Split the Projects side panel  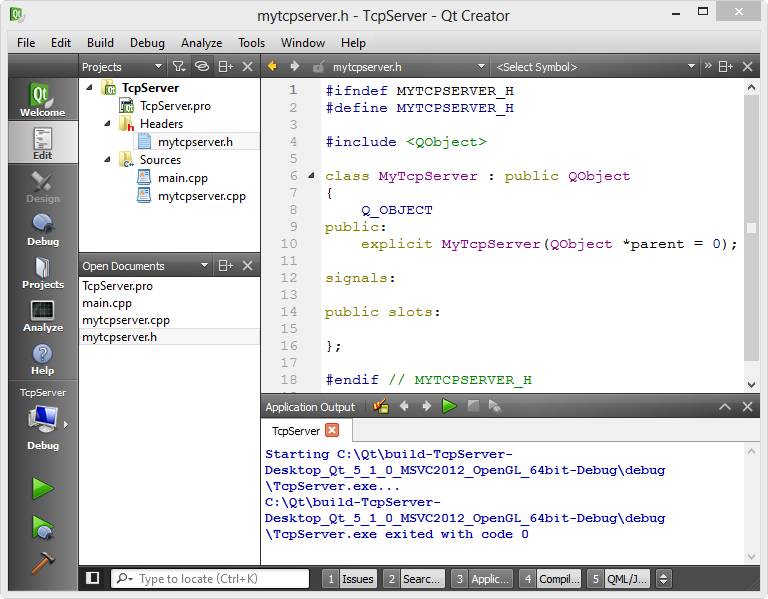(225, 66)
